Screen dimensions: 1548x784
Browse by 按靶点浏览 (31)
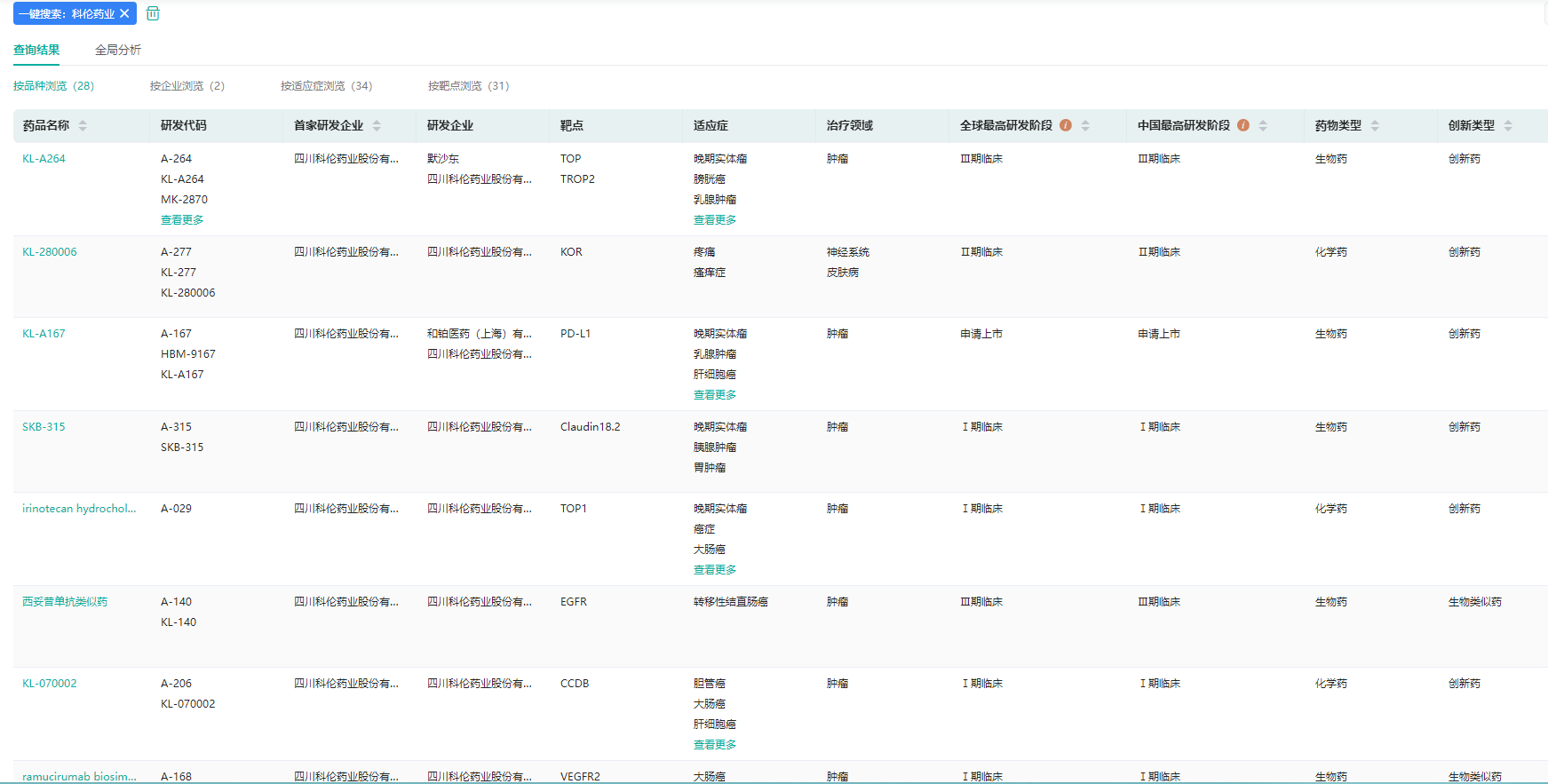468,86
